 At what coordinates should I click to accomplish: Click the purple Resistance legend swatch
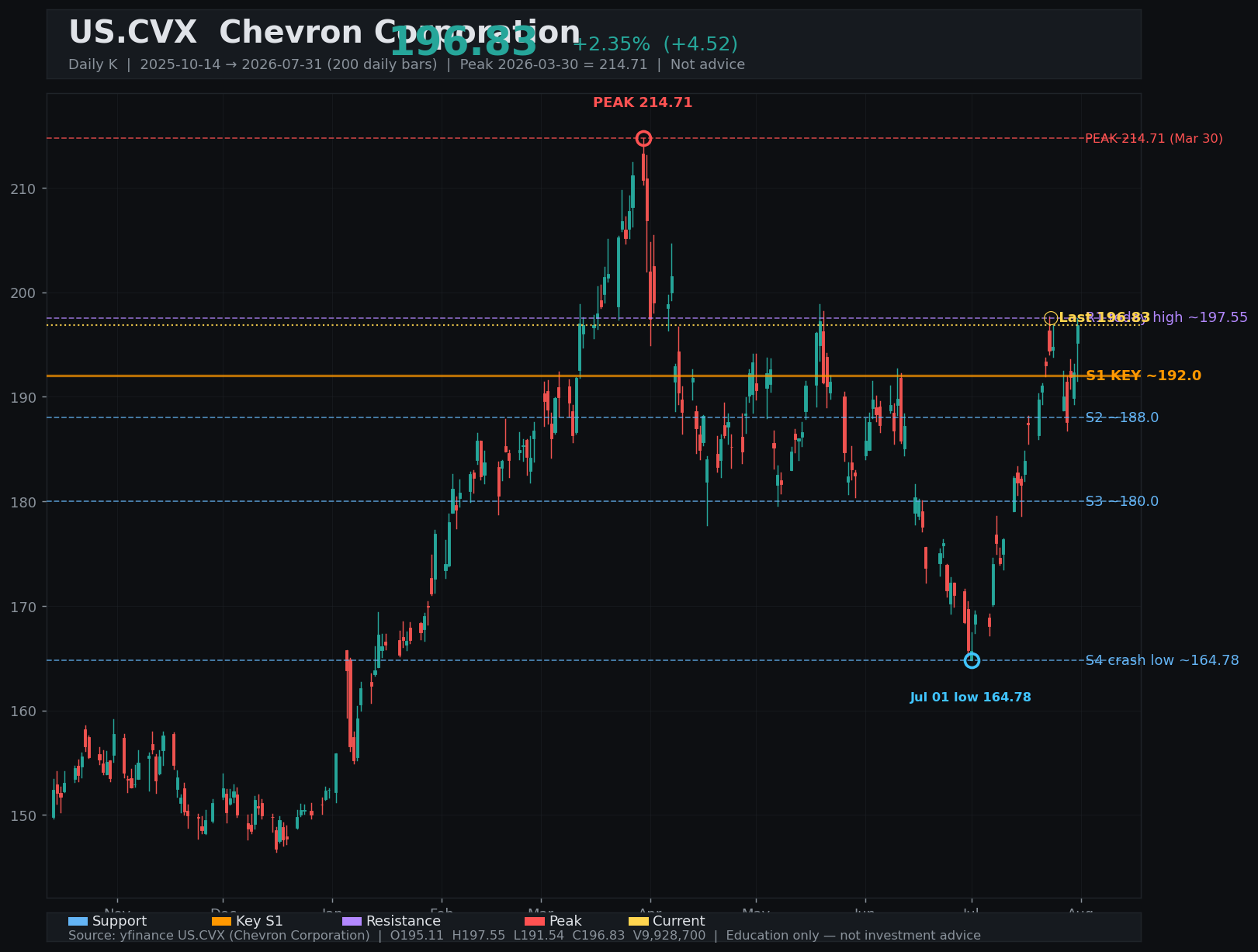pos(352,921)
